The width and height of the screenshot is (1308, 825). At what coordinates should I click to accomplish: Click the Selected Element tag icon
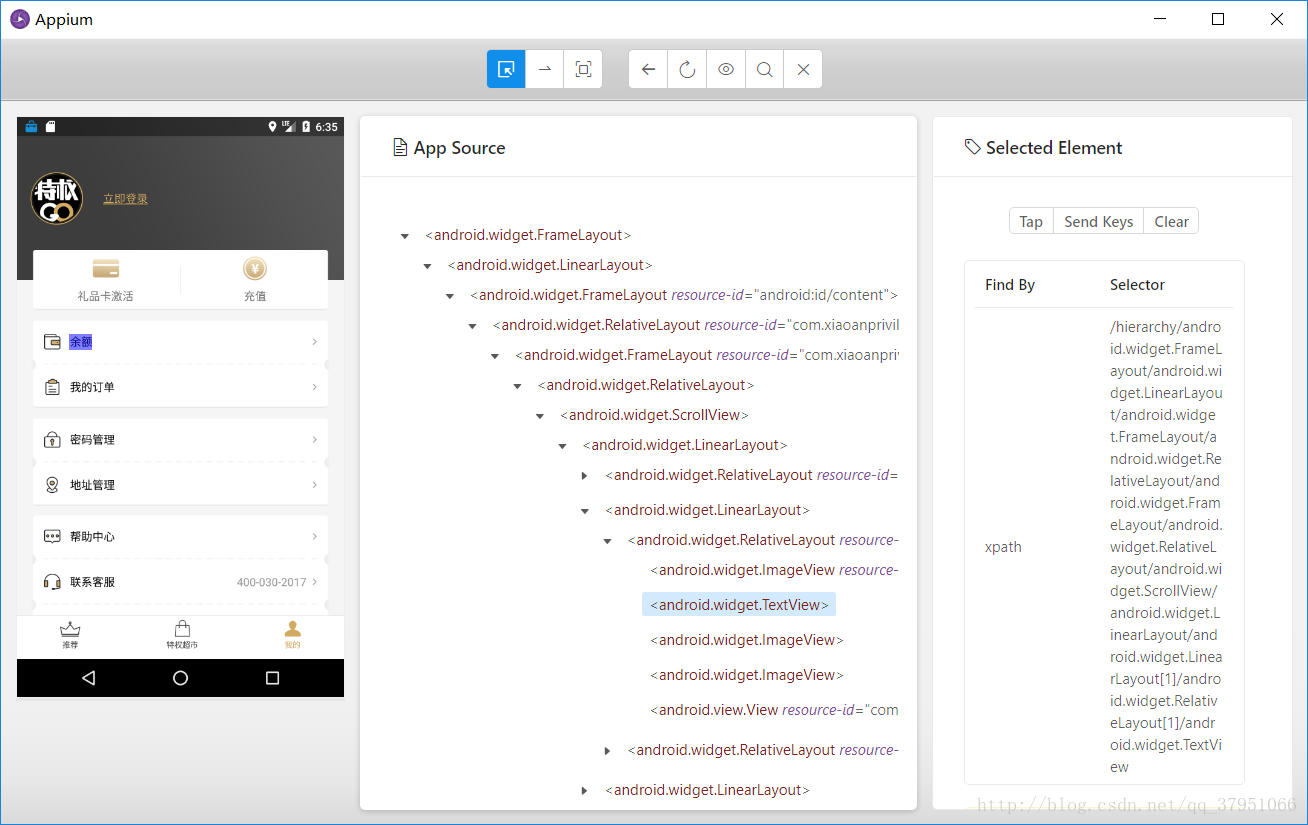(972, 147)
